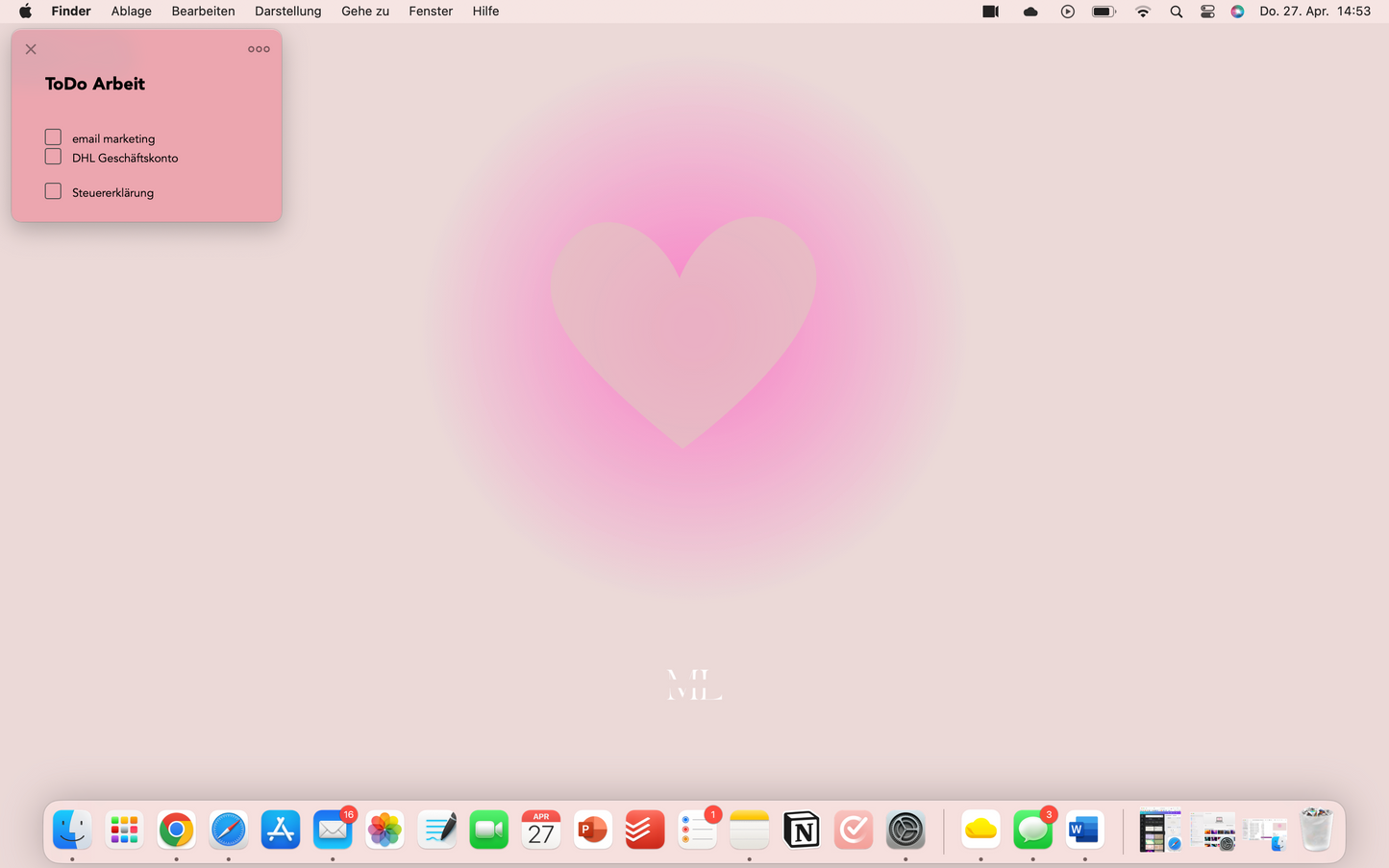This screenshot has width=1389, height=868.
Task: Check the email marketing checkbox
Action: pos(53,137)
